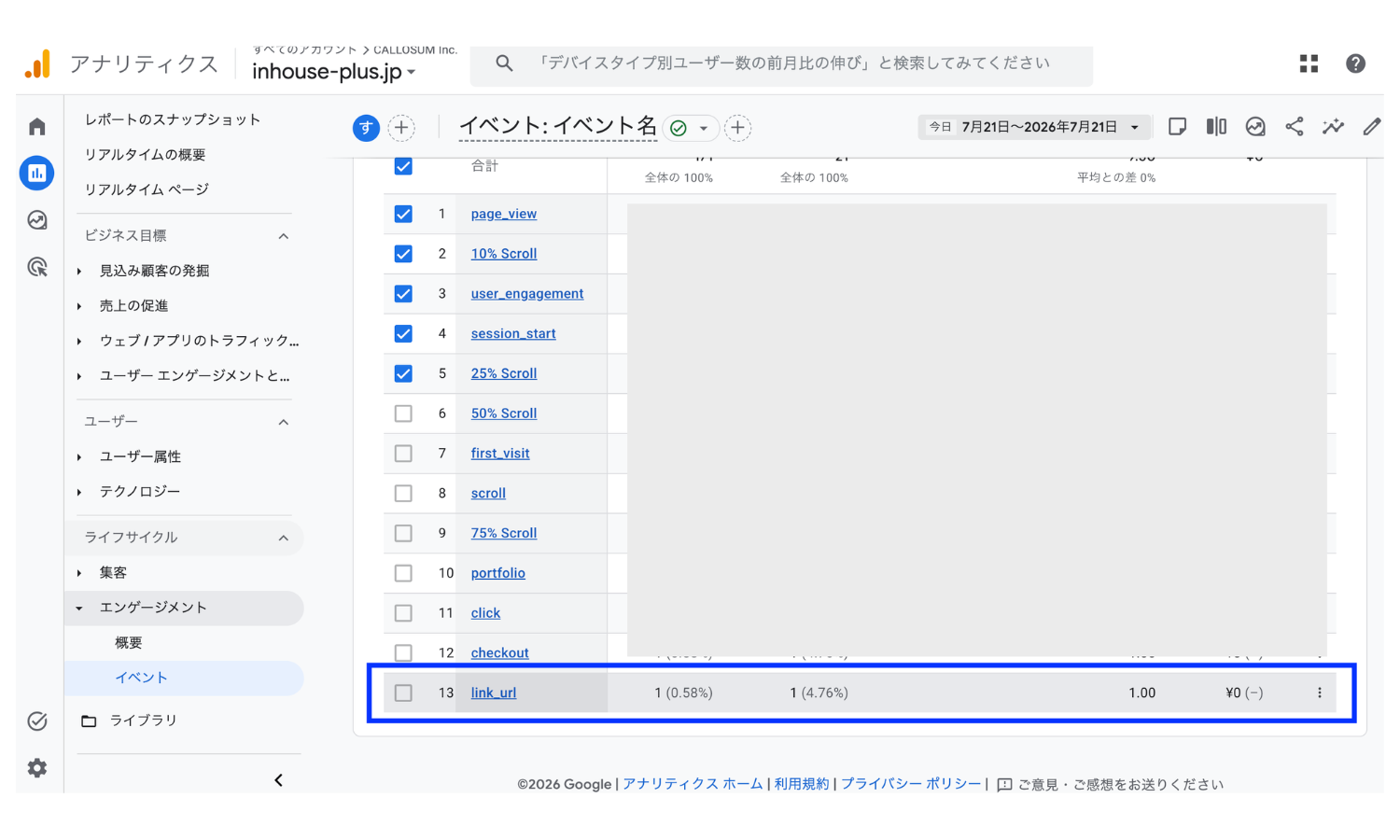The image size is (1400, 840).
Task: Click the Google Analytics logo
Action: (x=38, y=63)
